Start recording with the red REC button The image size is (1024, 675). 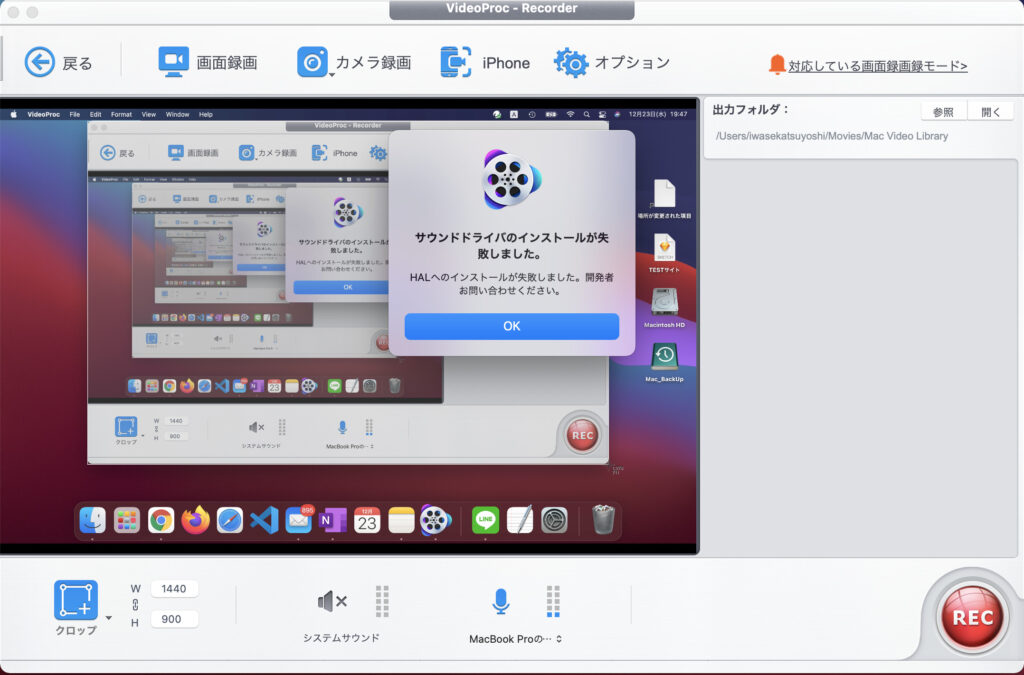click(x=972, y=618)
